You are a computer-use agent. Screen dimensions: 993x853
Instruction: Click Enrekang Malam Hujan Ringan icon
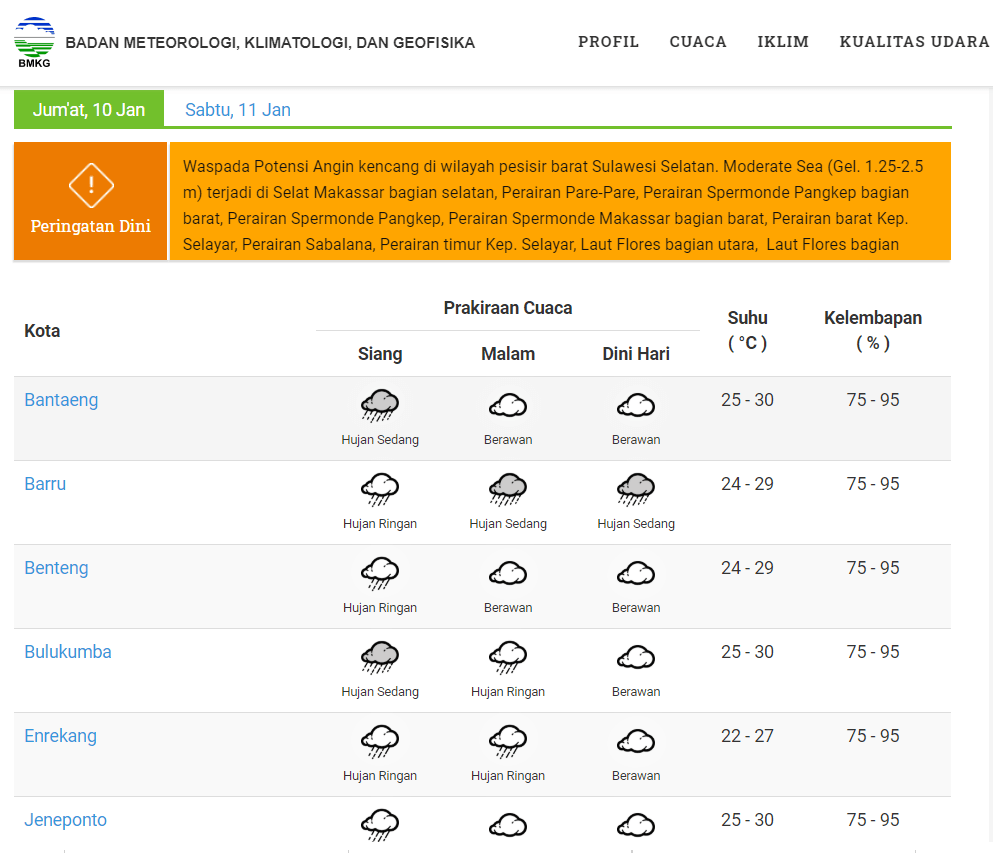click(x=508, y=742)
